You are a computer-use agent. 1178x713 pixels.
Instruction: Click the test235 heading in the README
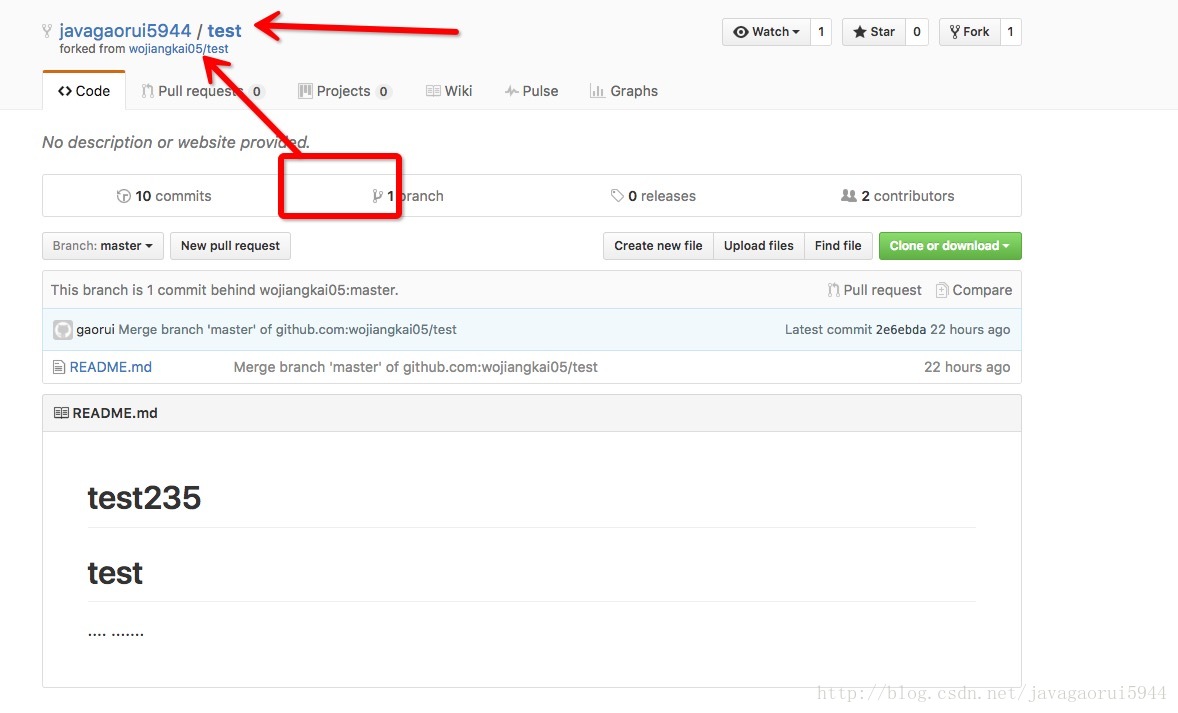(144, 498)
